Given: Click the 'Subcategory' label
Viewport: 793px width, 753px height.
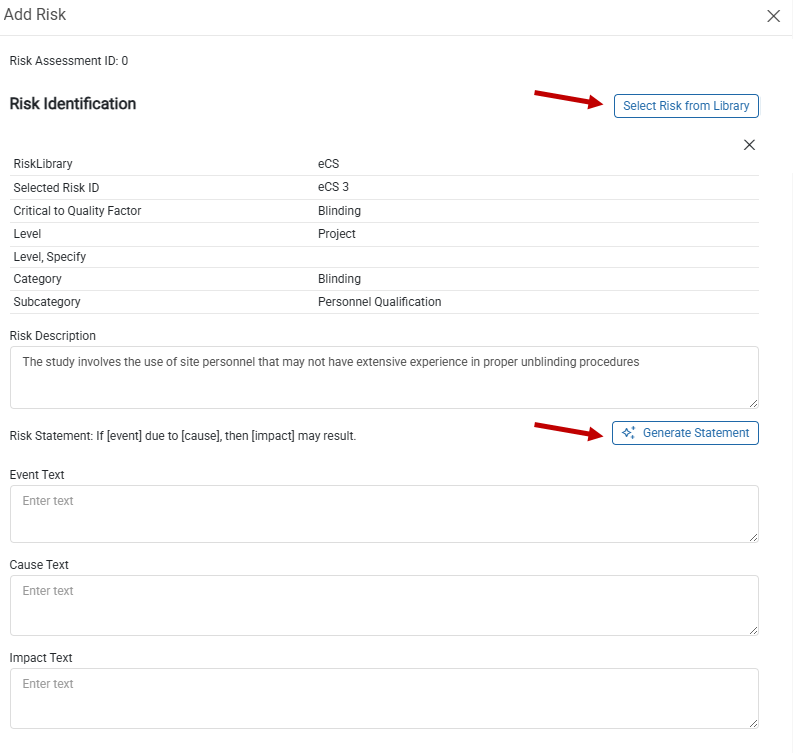Looking at the screenshot, I should 47,302.
